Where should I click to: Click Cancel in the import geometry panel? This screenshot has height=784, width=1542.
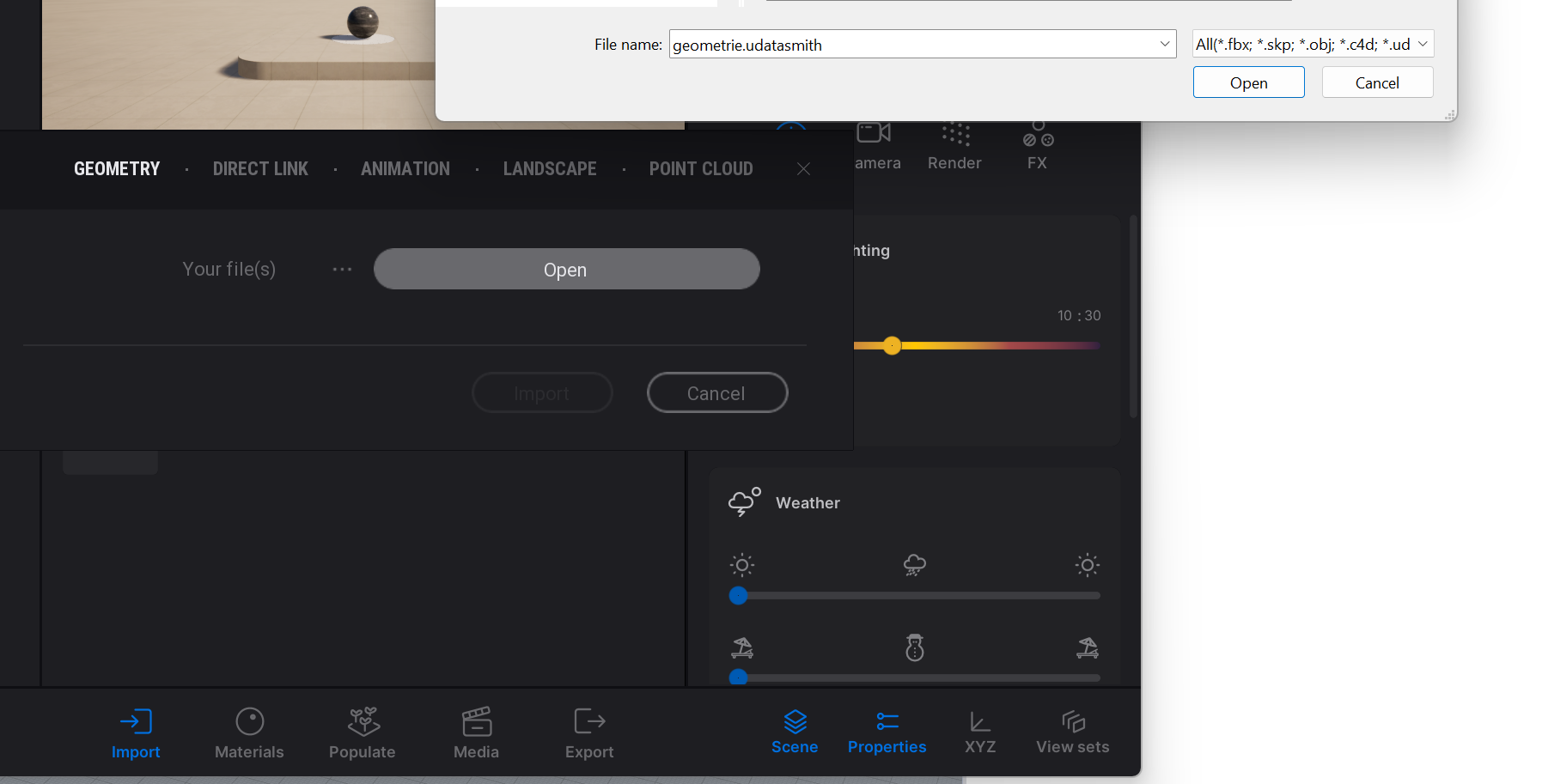coord(716,393)
